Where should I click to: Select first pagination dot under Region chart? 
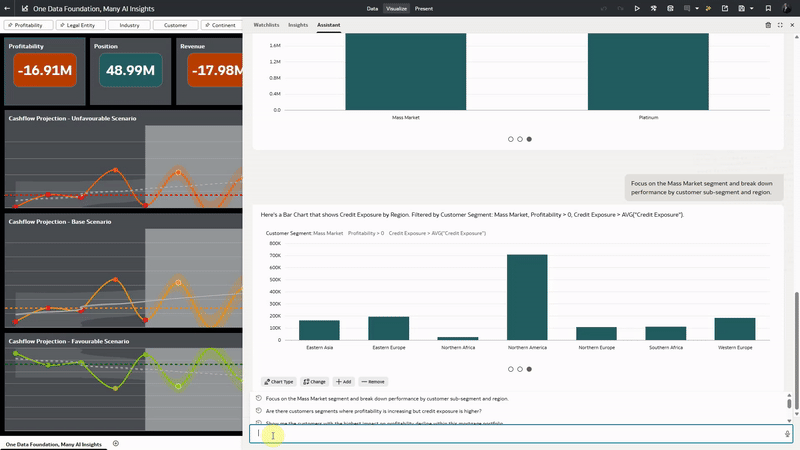[x=511, y=369]
